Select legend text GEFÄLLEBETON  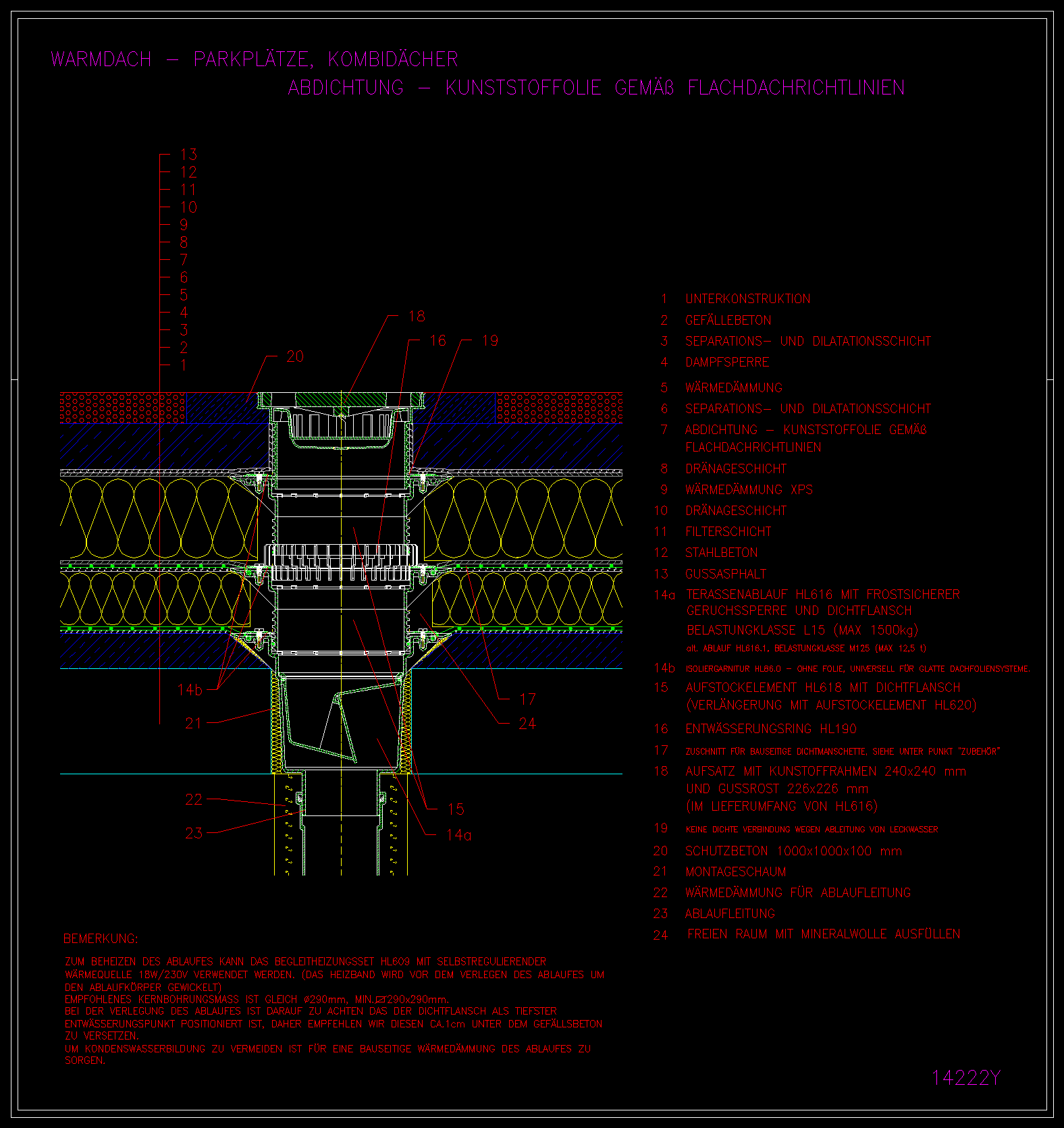(728, 321)
